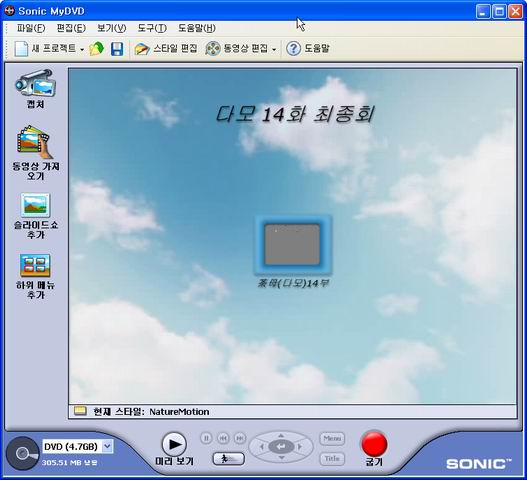Image resolution: width=527 pixels, height=480 pixels.
Task: Click the 동영상 편집 film reel button
Action: (237, 49)
